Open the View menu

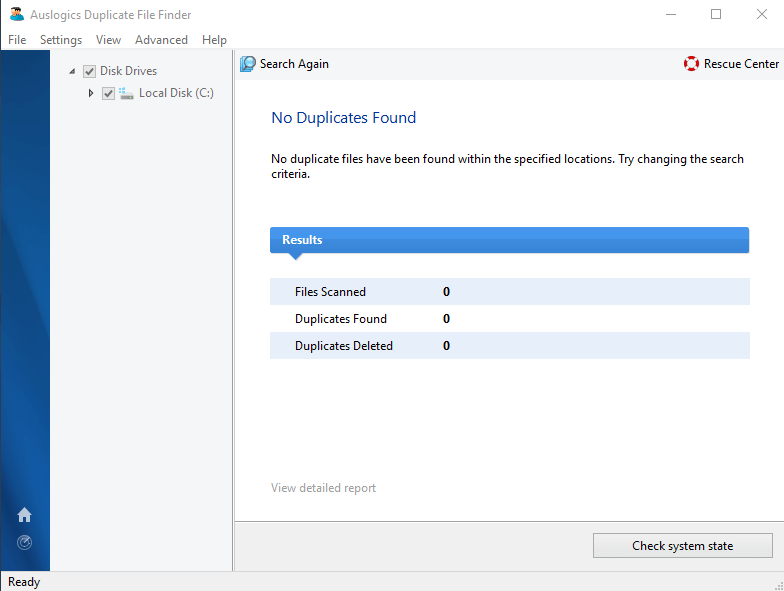108,40
